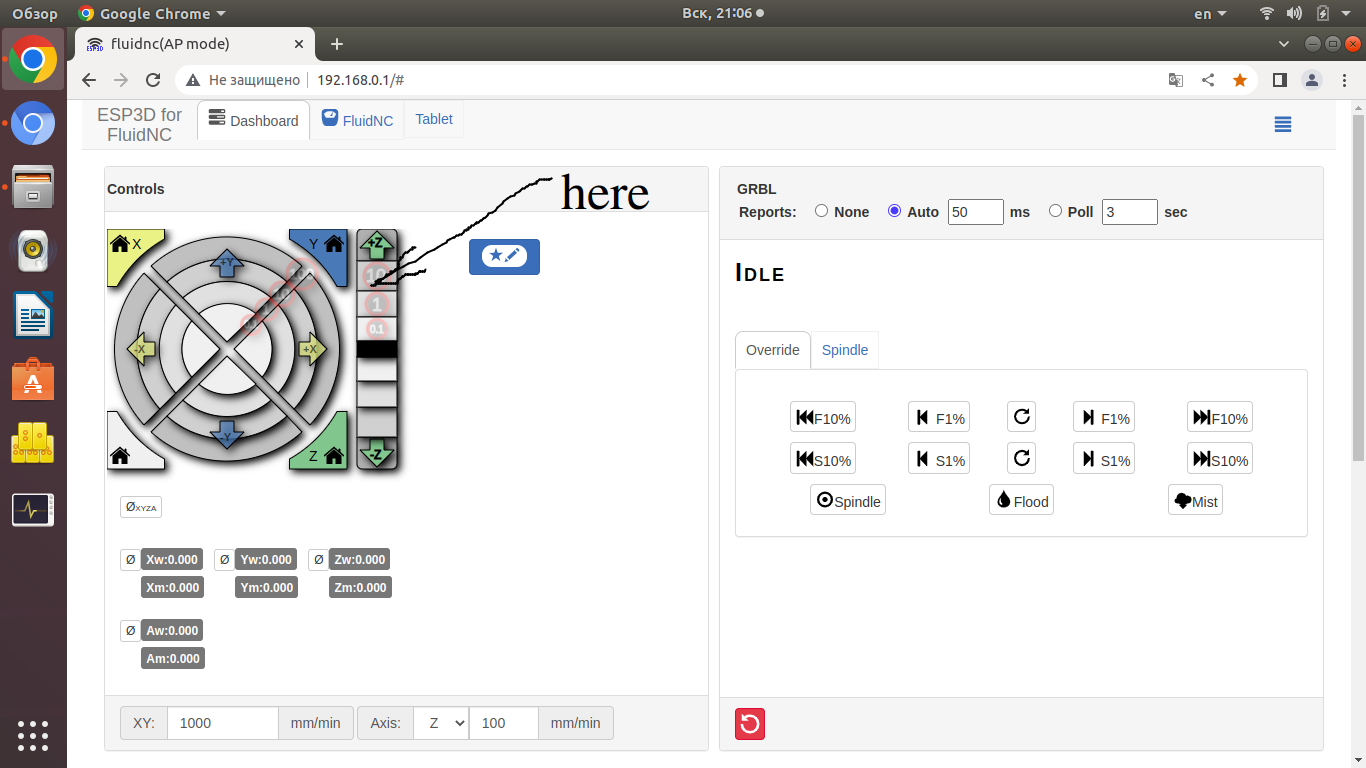Select the None reports radio button
1366x768 pixels.
tap(821, 210)
